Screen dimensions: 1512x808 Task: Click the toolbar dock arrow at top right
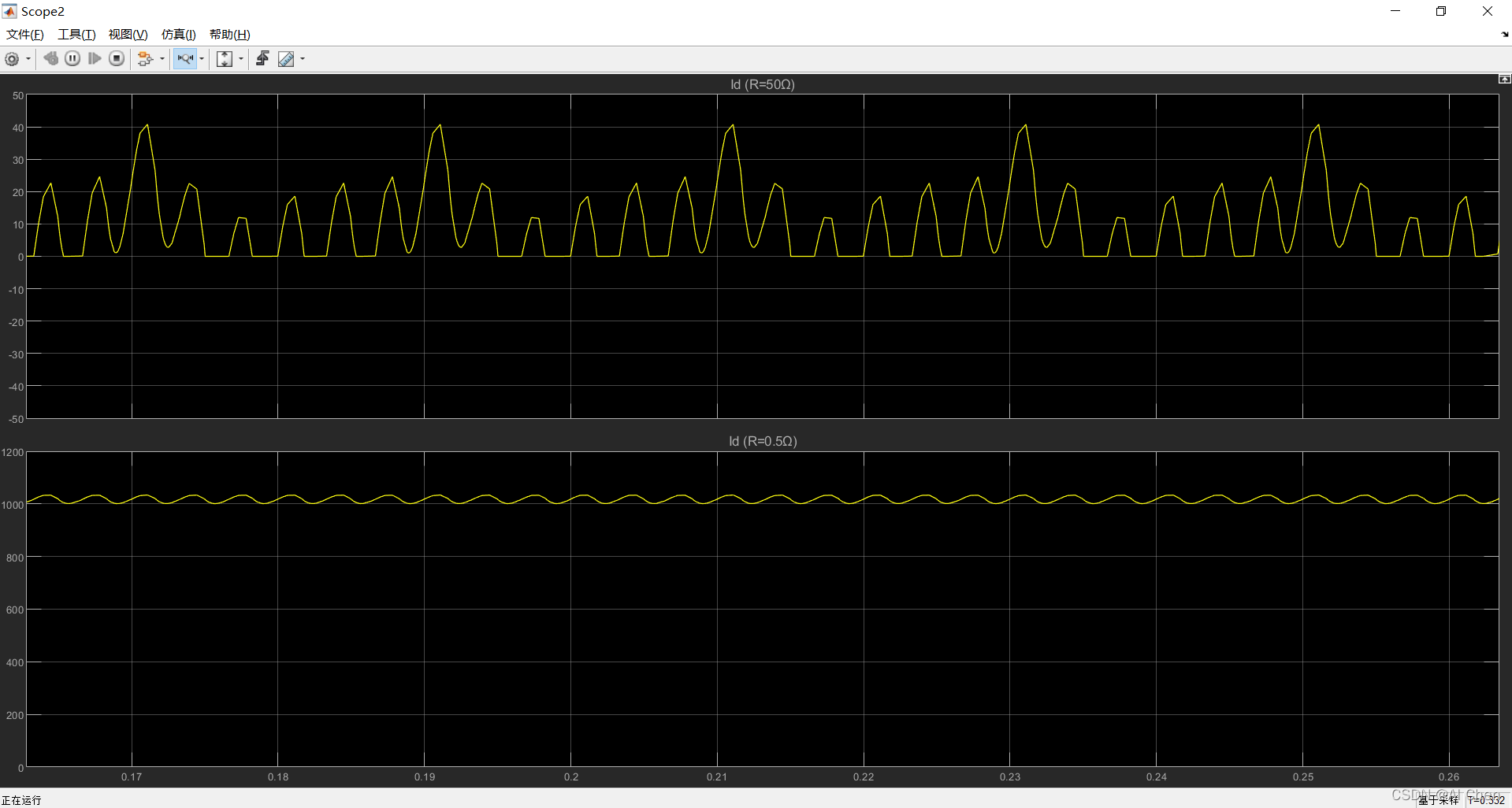pyautogui.click(x=1505, y=34)
